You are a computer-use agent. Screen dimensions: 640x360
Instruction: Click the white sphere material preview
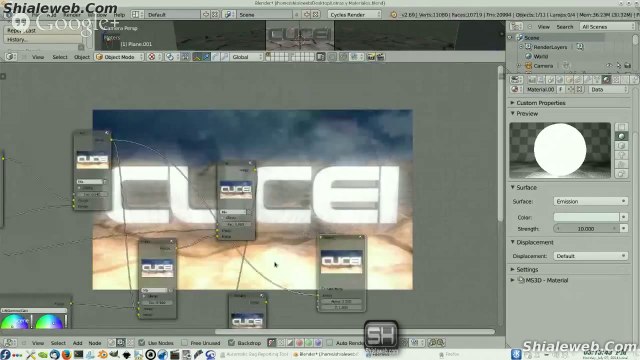pos(560,150)
